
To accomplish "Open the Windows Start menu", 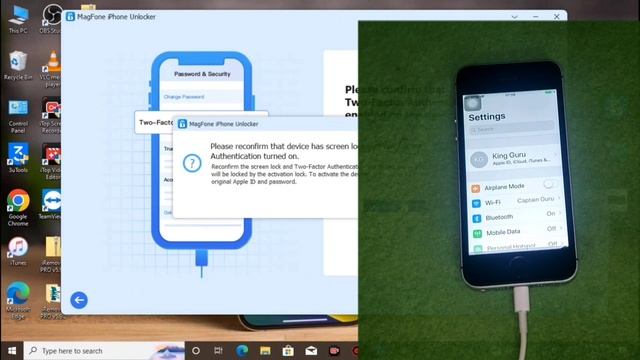I will point(12,351).
